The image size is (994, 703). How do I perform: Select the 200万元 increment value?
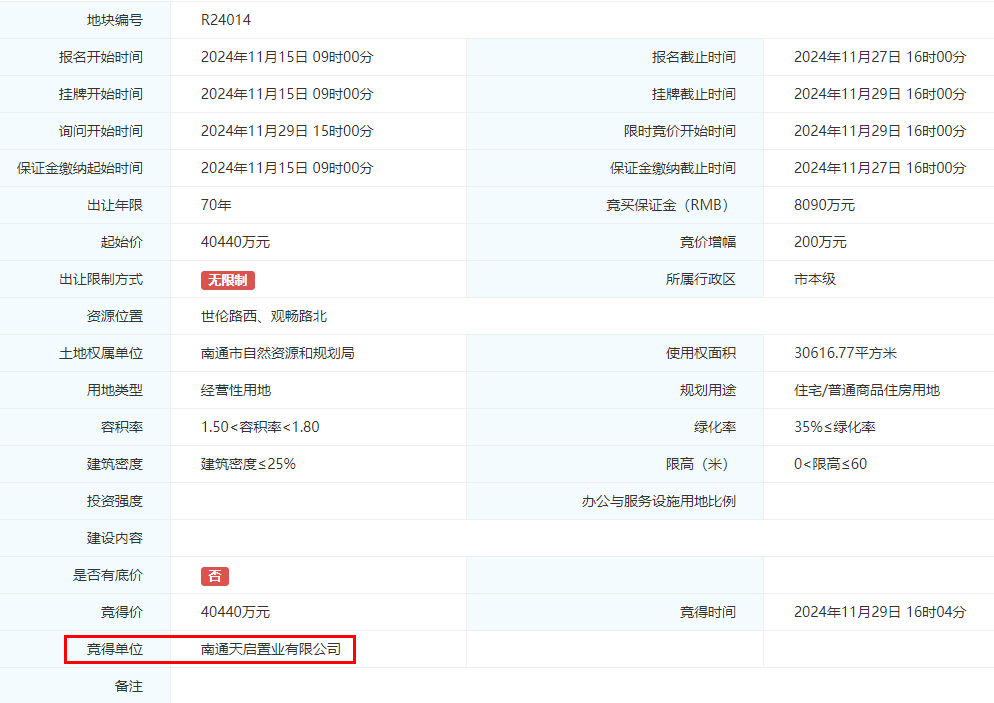(x=820, y=242)
